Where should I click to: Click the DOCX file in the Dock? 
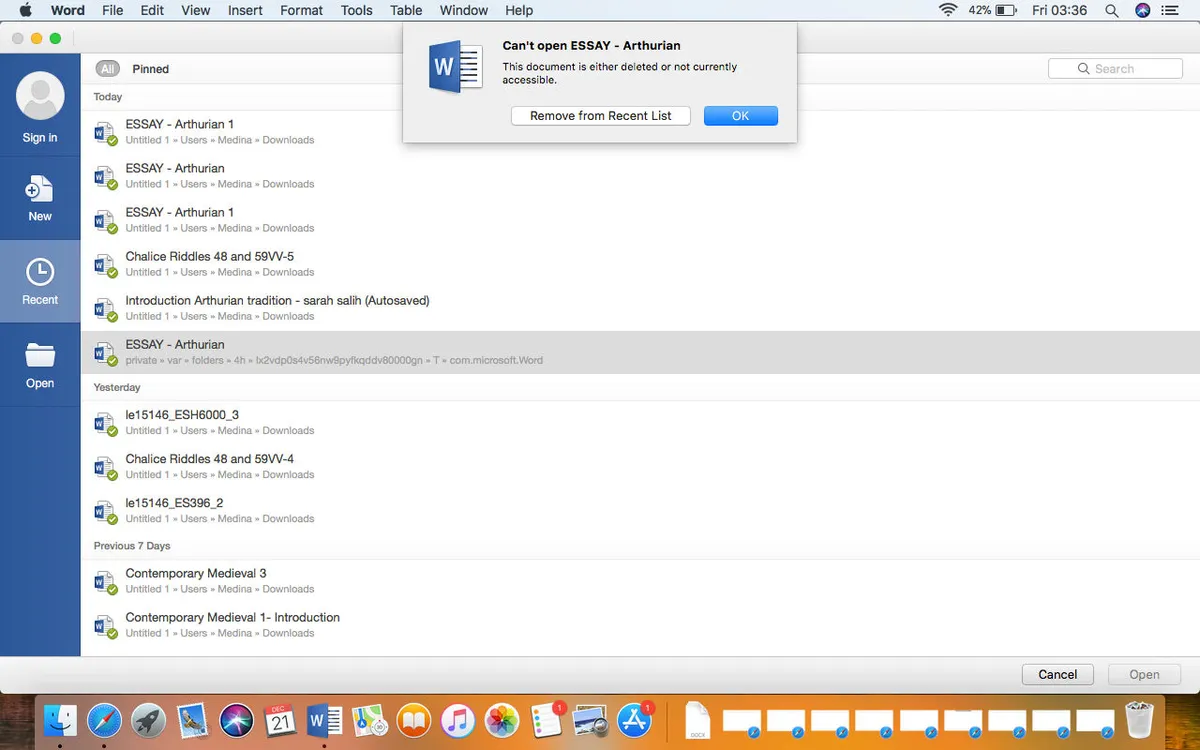[x=698, y=720]
